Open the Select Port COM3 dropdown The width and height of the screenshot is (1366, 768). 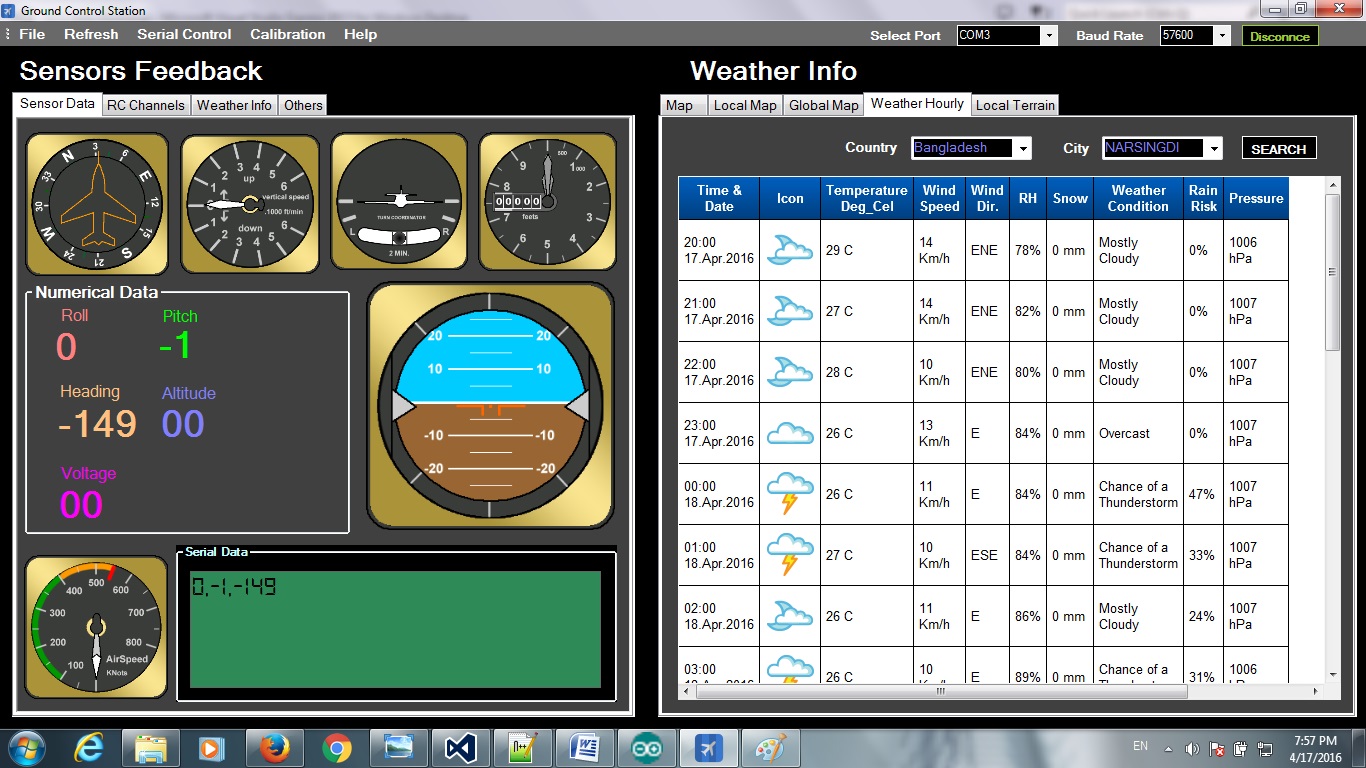click(1048, 35)
